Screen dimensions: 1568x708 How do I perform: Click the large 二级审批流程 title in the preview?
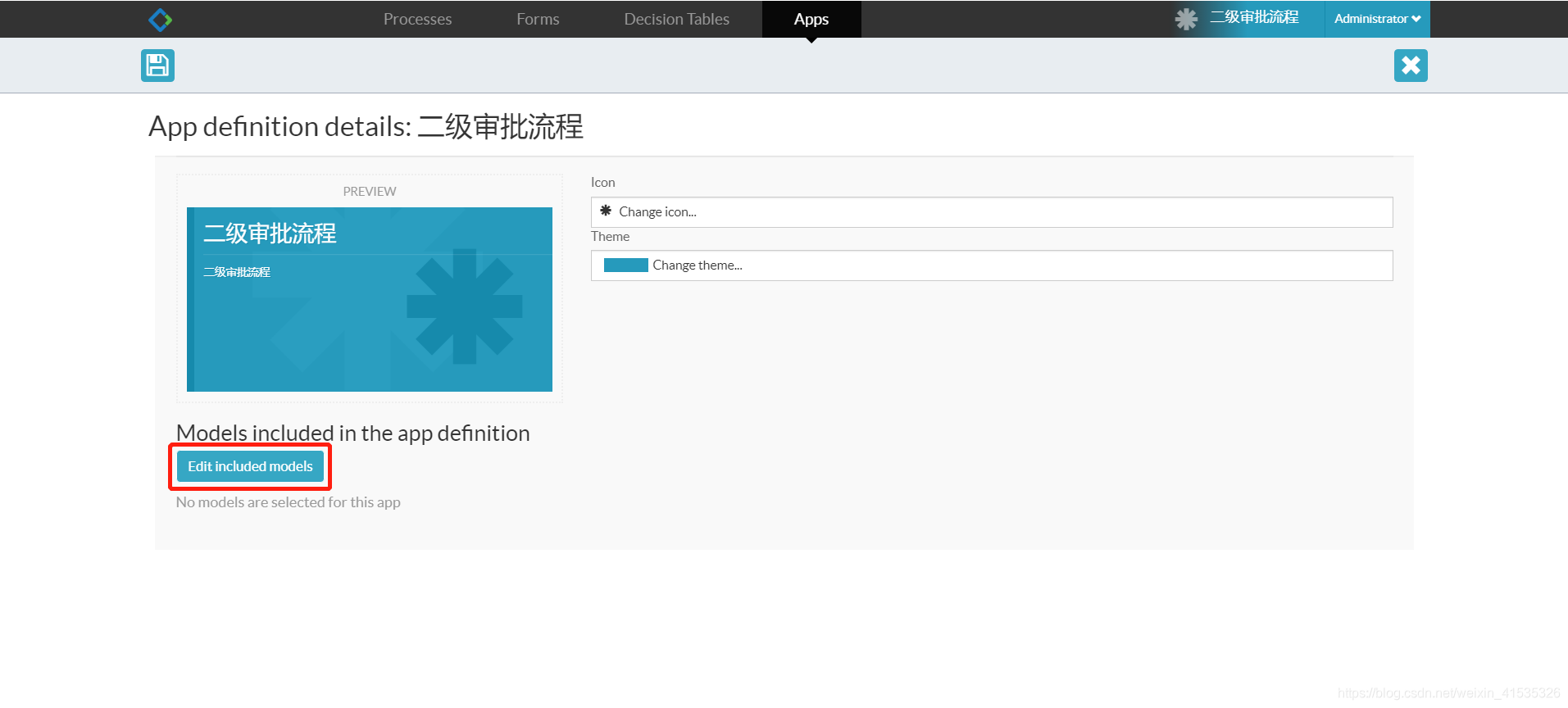270,234
